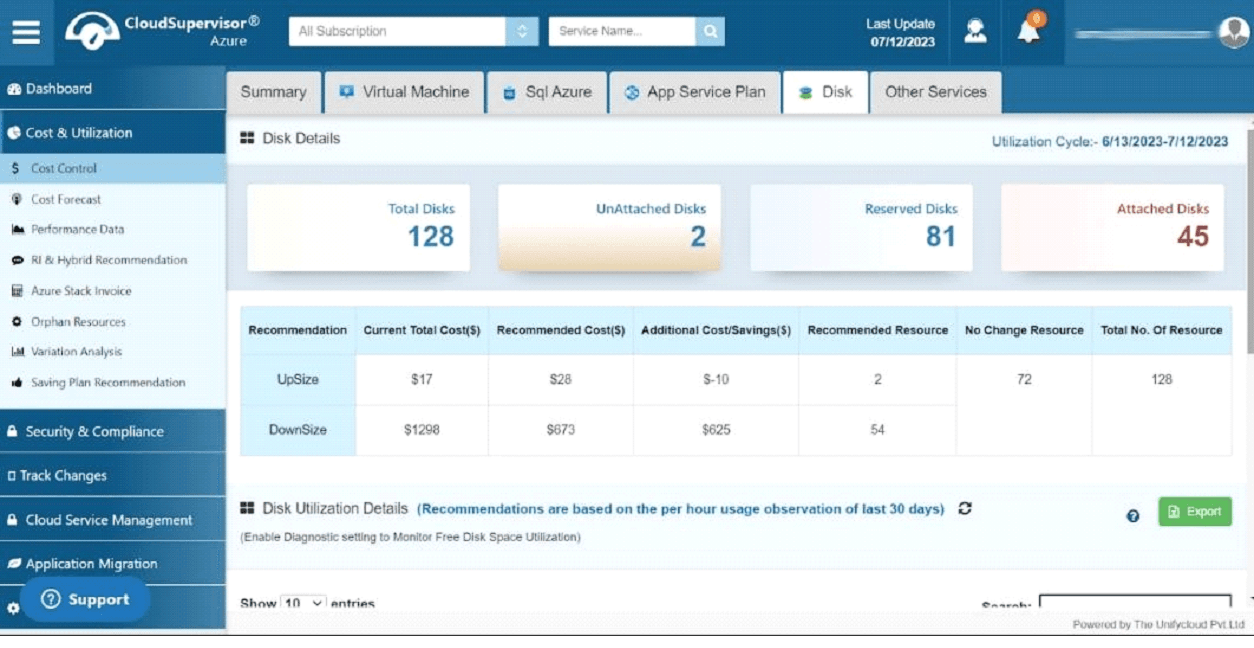Select Cost Control in the sidebar
The width and height of the screenshot is (1254, 648).
(x=113, y=168)
